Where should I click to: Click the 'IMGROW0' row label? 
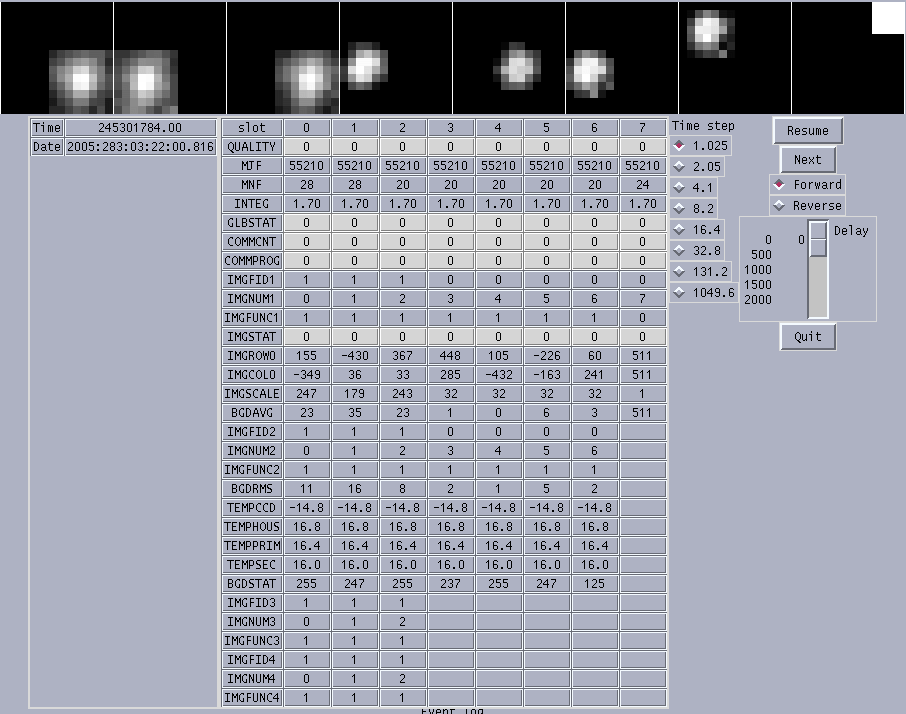(252, 356)
